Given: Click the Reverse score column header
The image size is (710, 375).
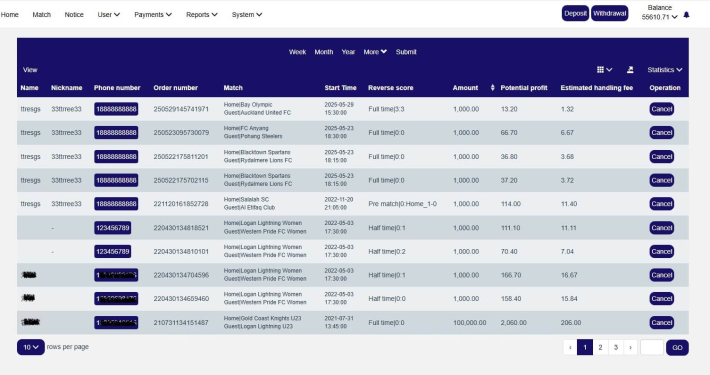Looking at the screenshot, I should click(391, 88).
